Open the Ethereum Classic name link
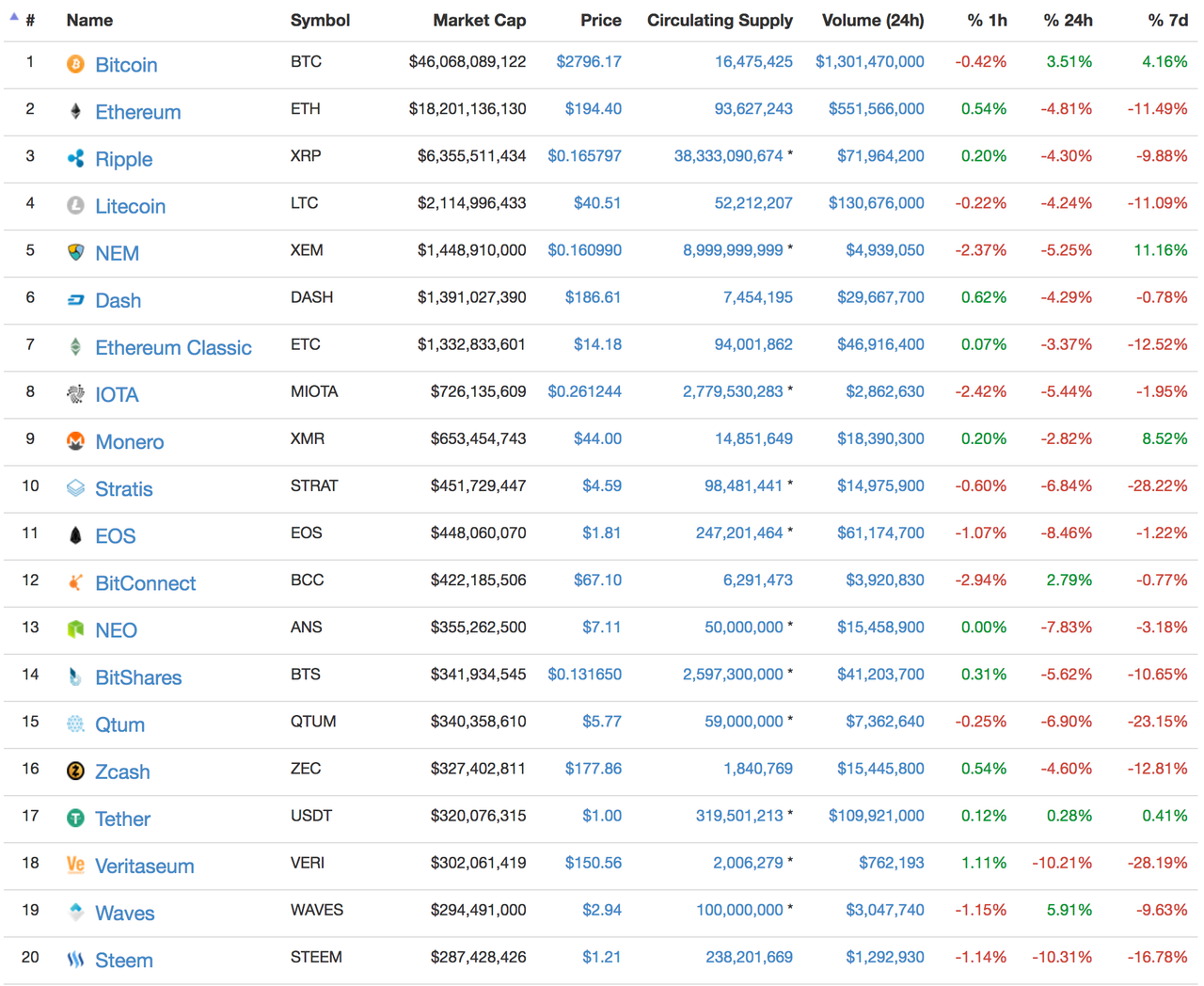 pyautogui.click(x=173, y=347)
